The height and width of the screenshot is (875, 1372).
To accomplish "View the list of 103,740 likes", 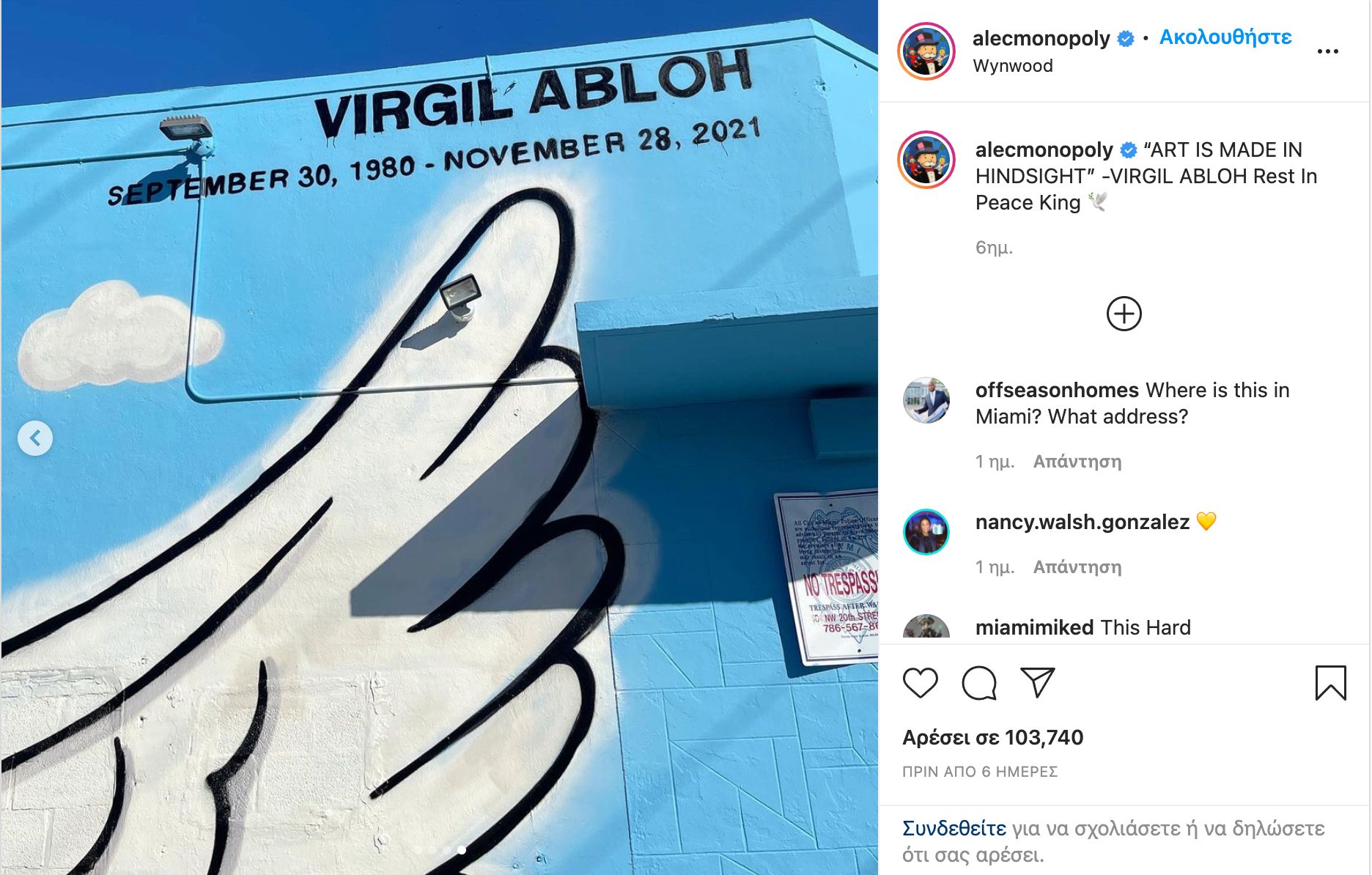I will click(993, 737).
